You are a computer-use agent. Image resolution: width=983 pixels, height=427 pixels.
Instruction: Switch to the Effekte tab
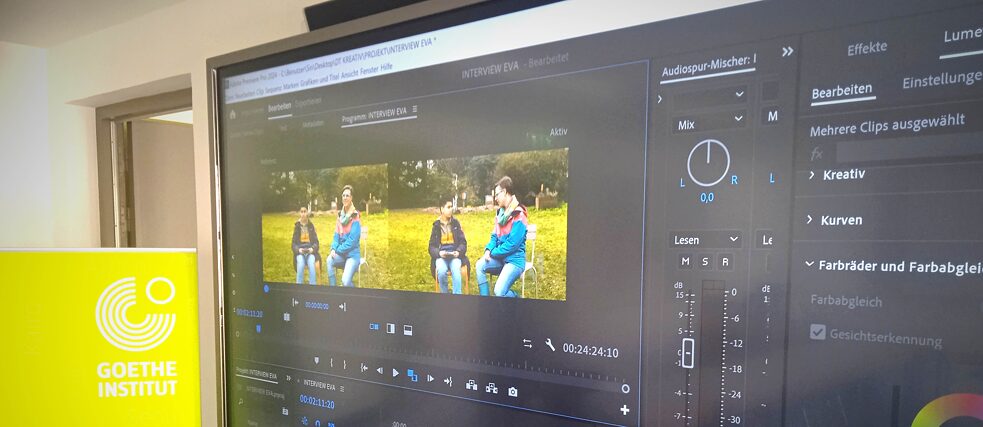point(867,49)
